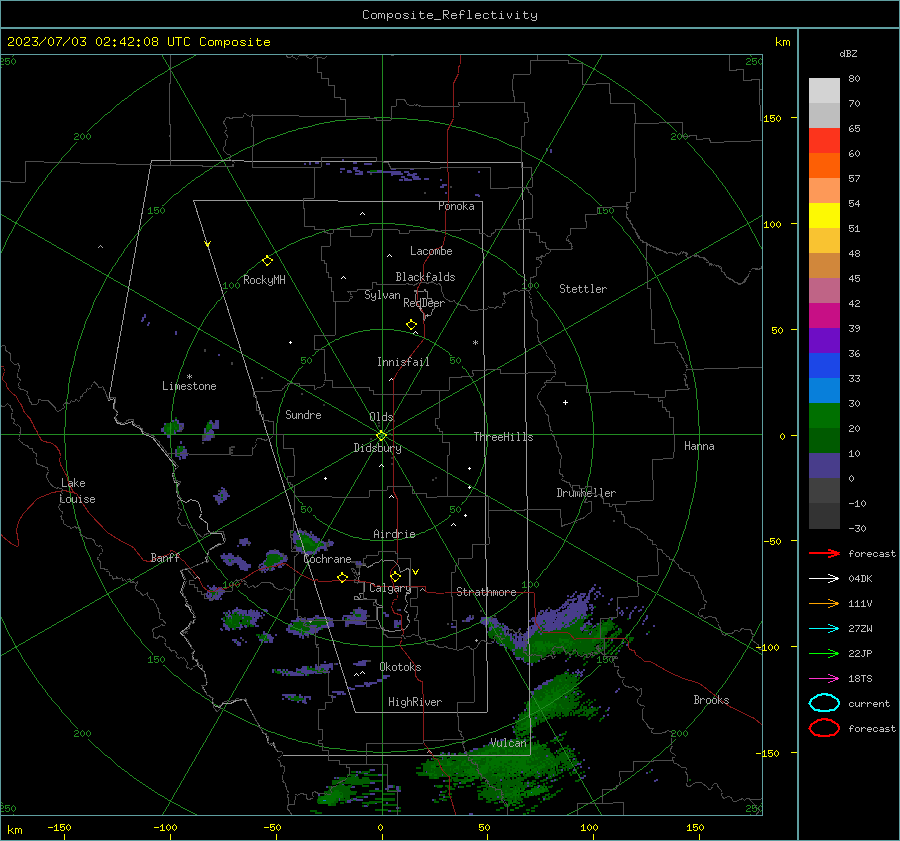The width and height of the screenshot is (900, 841).
Task: Click the small white asterisk above the Limestone label
Action: (189, 377)
